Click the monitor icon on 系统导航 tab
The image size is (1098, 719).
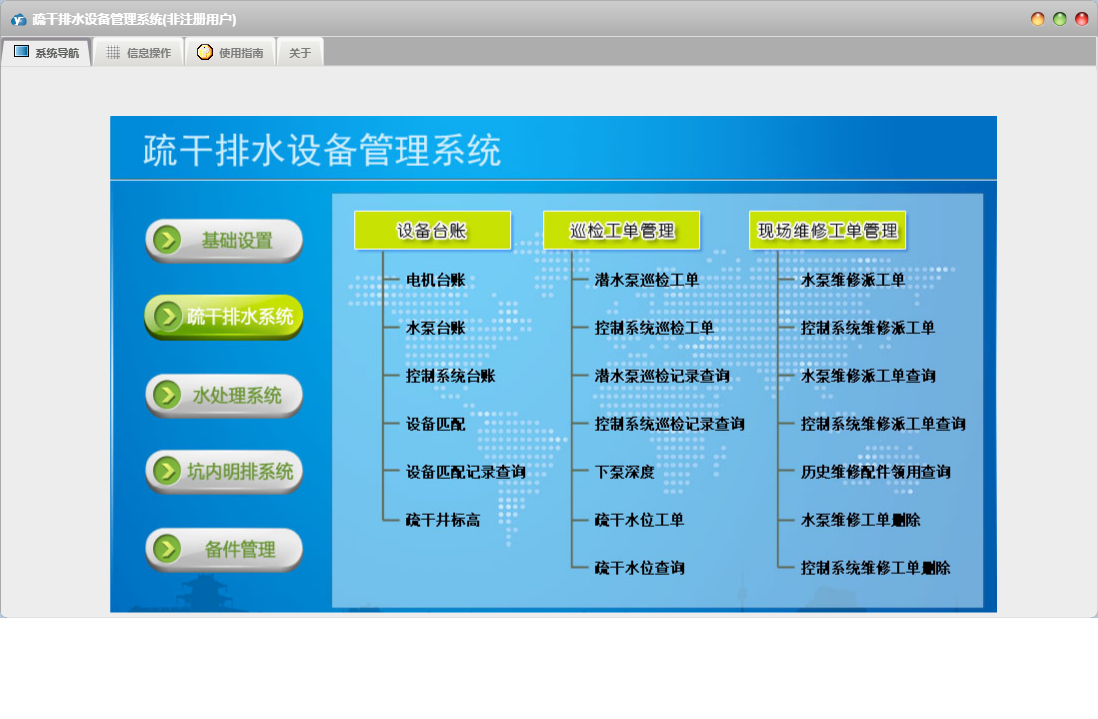pos(22,52)
